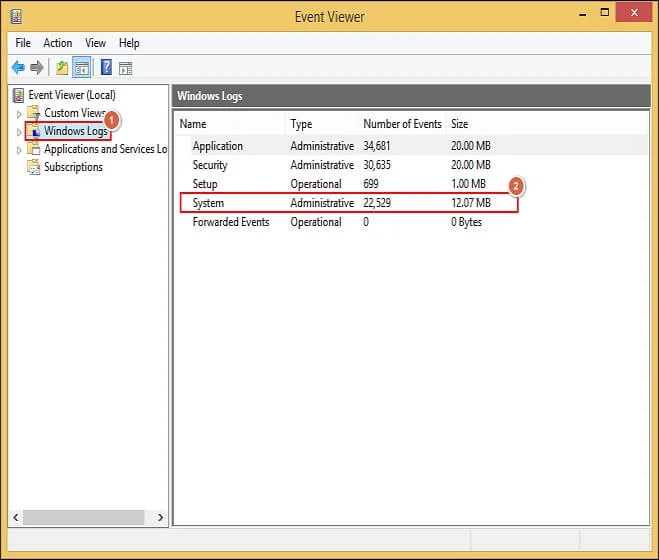Click the left arrow of tree scrollbar

[16, 517]
